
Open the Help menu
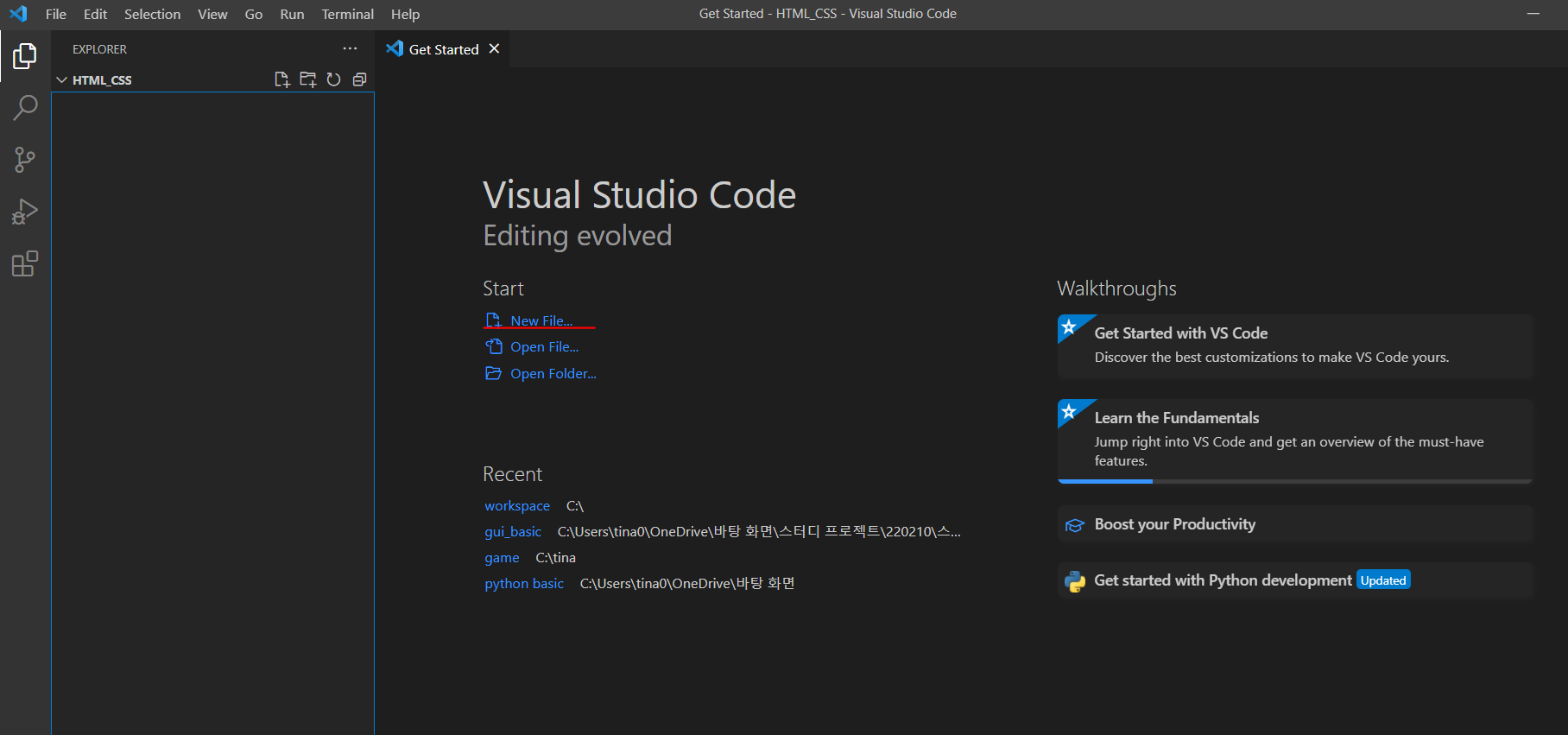pyautogui.click(x=405, y=14)
